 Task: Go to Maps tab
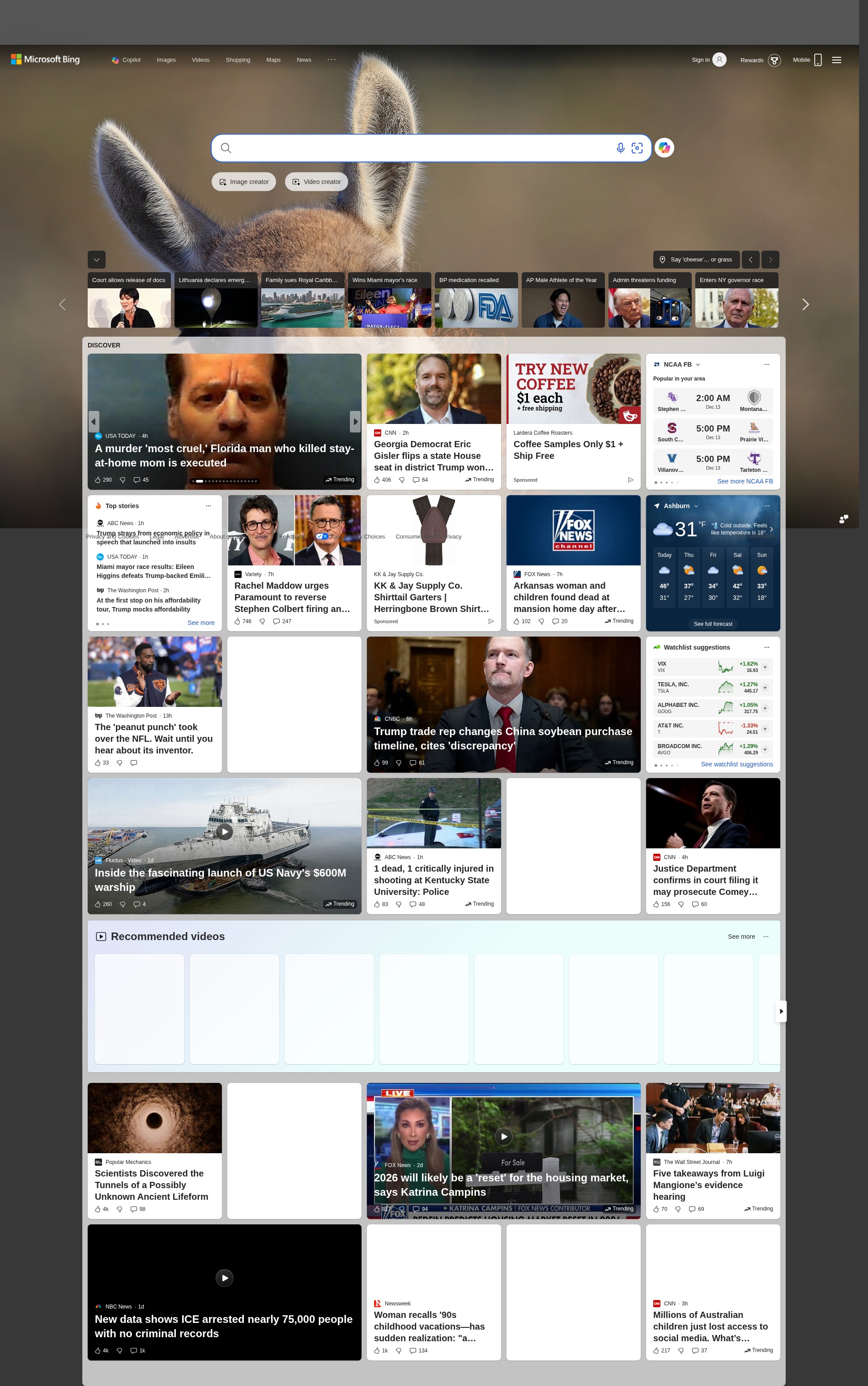coord(273,60)
